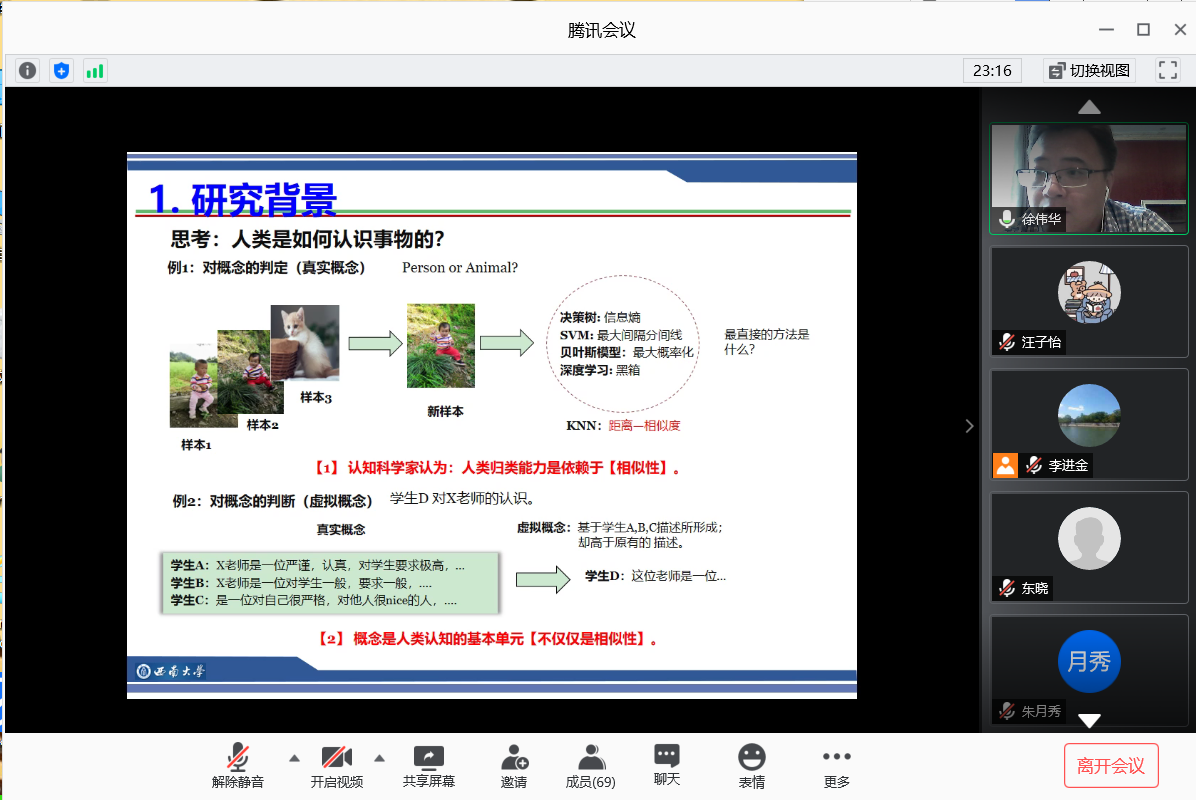Click the meeting info icon
The image size is (1196, 800).
(x=27, y=70)
